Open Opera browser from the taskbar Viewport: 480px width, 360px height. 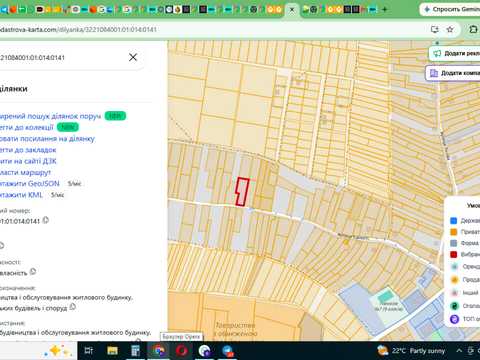[x=182, y=351]
